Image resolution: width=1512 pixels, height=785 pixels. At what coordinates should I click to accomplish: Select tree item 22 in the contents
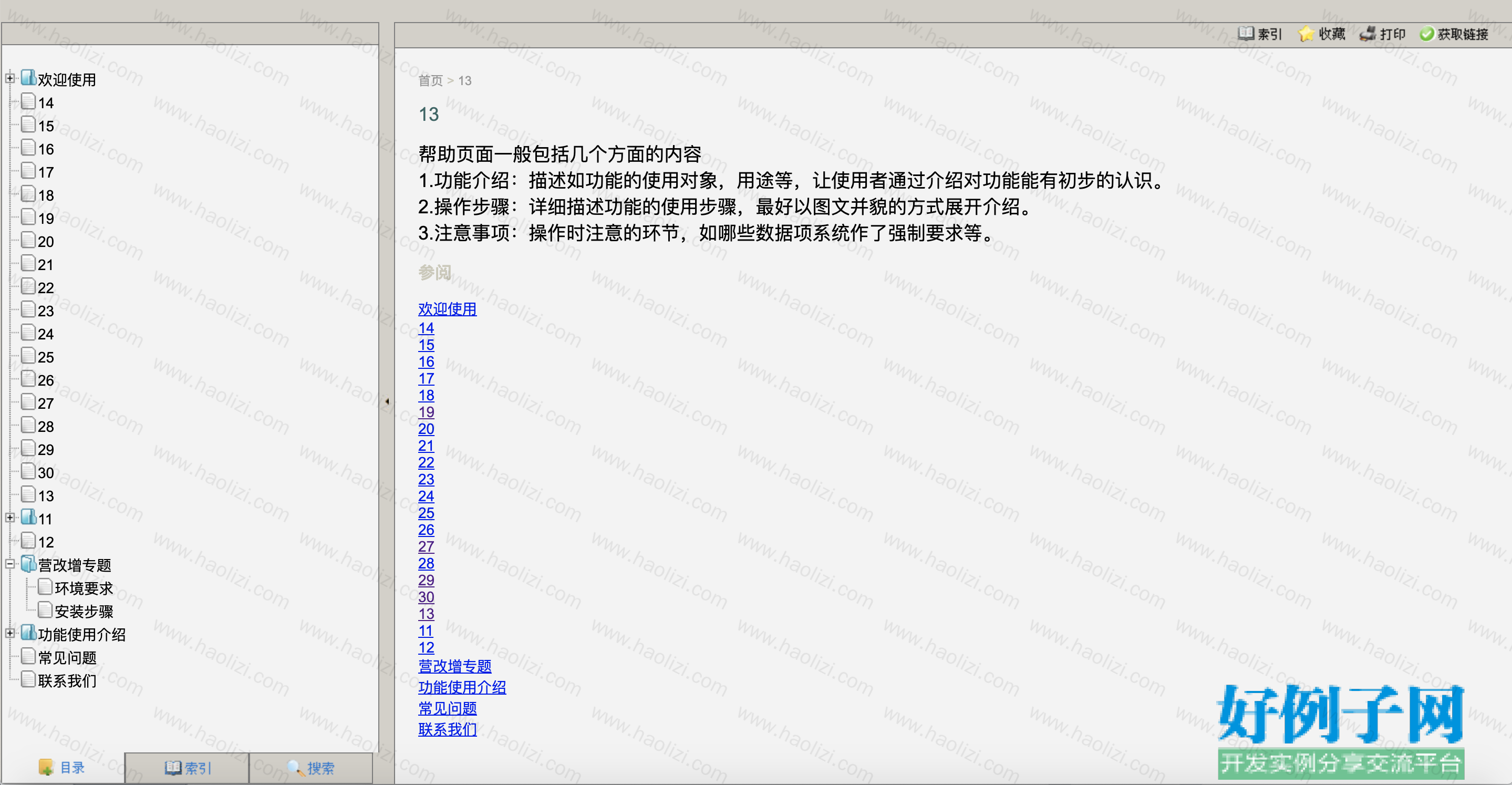46,288
